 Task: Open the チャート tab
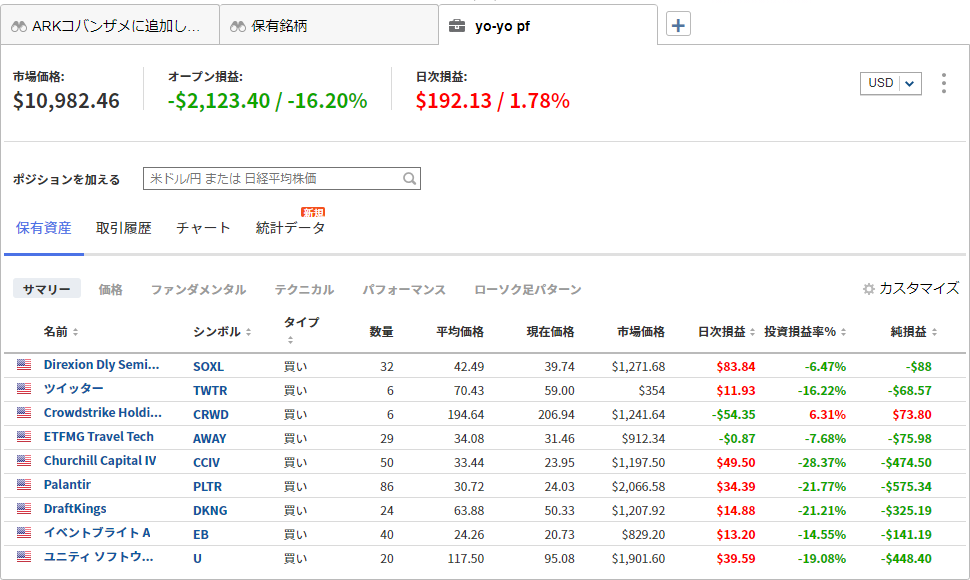pos(204,228)
